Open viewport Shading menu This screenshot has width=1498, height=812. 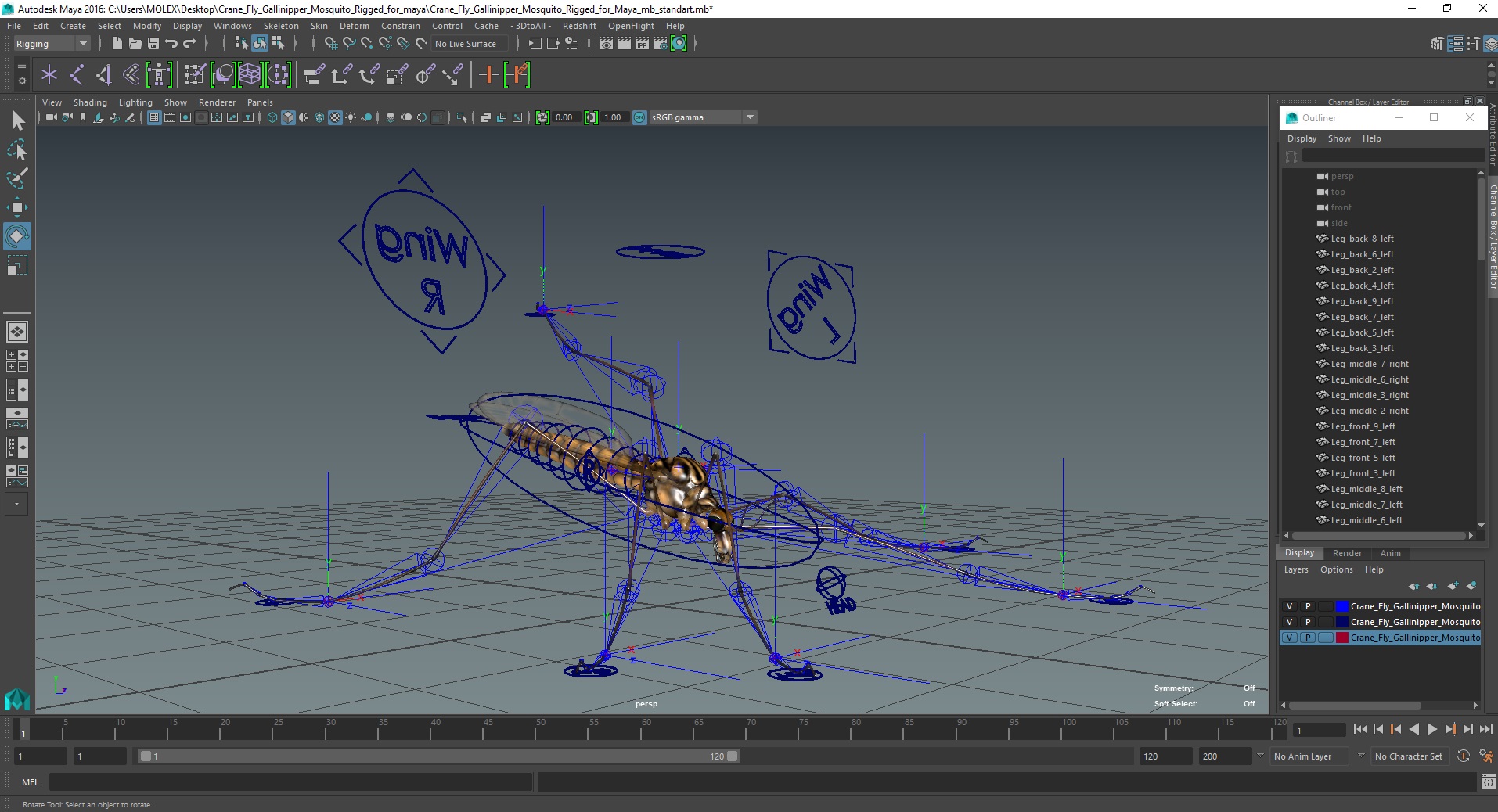[90, 102]
